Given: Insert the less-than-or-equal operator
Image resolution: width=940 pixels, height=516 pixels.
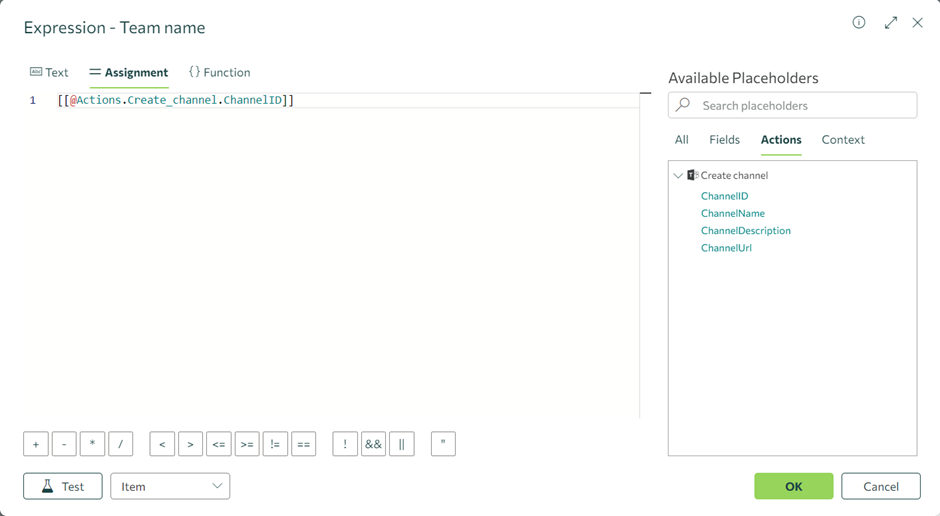Looking at the screenshot, I should (x=219, y=444).
